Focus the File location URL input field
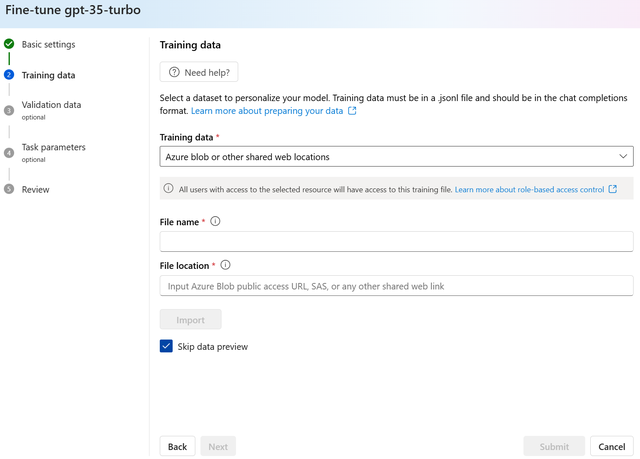Viewport: 640px width, 459px height. pos(396,286)
